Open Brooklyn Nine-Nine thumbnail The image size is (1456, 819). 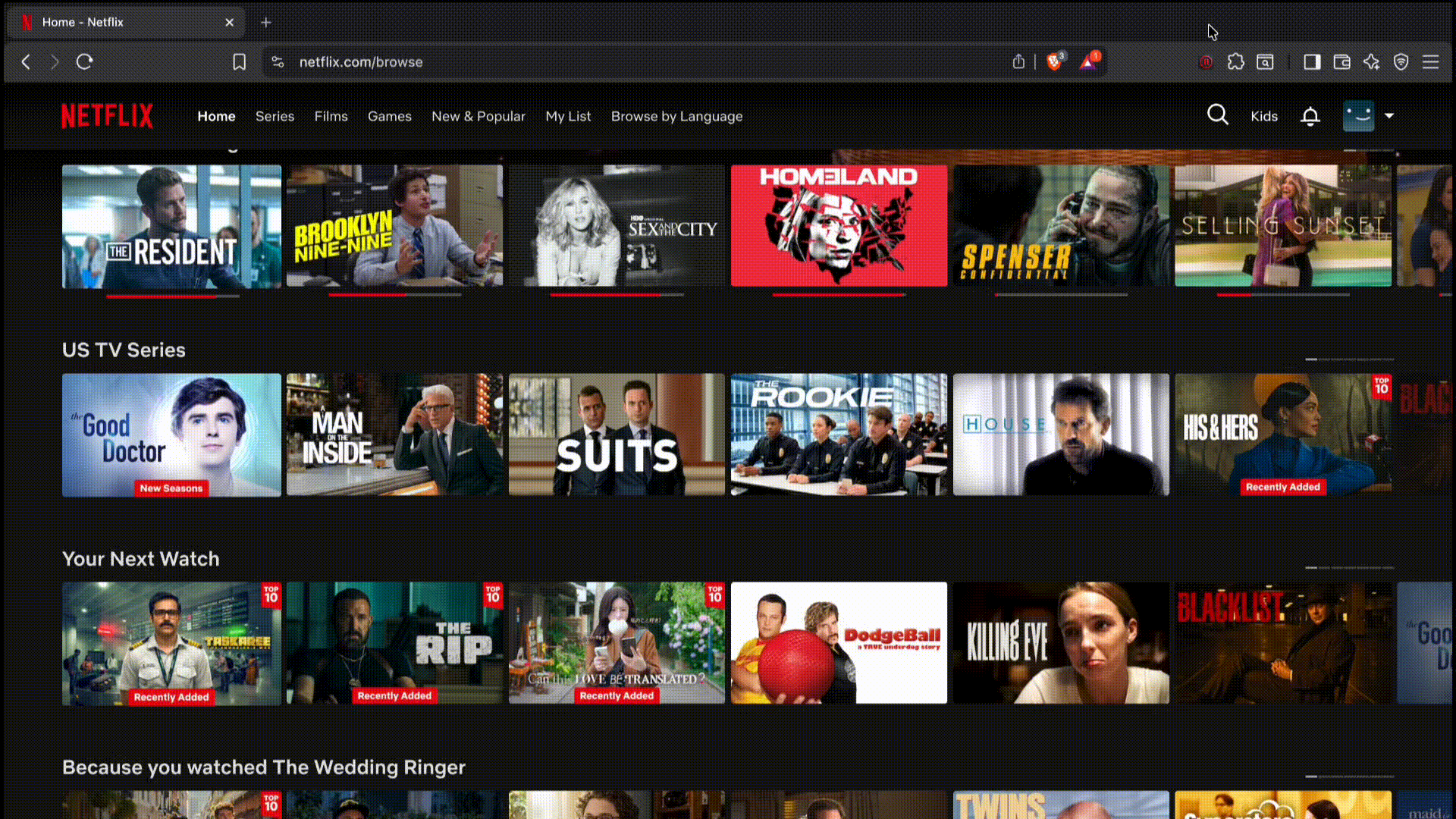tap(394, 226)
